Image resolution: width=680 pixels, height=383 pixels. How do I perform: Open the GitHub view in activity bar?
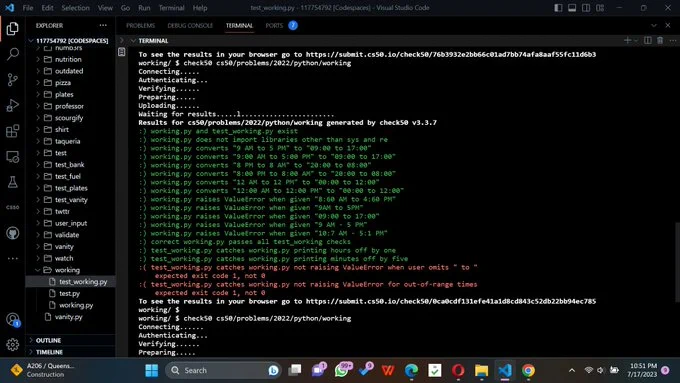click(x=13, y=233)
